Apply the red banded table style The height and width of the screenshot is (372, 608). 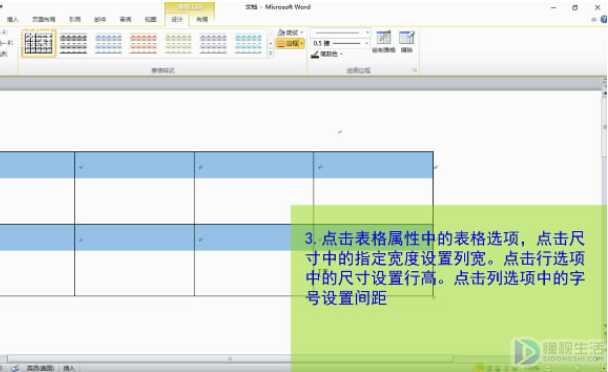pos(143,43)
